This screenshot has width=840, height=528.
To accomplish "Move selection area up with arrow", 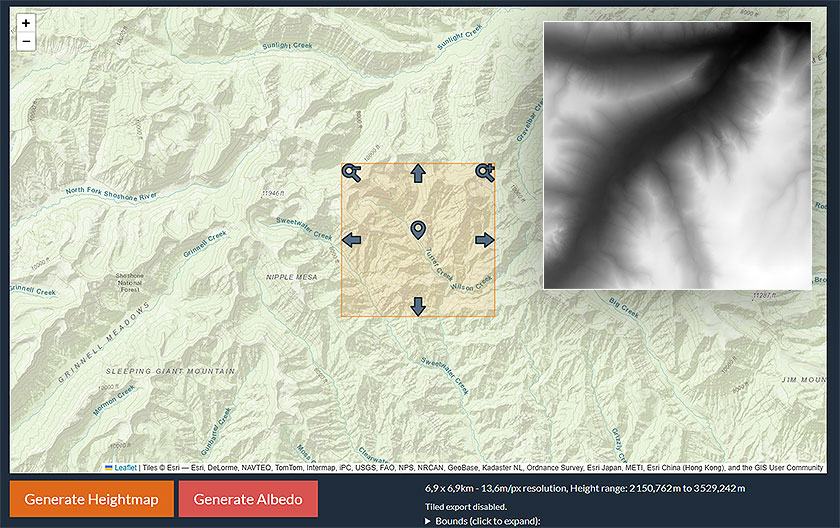I will coord(418,173).
